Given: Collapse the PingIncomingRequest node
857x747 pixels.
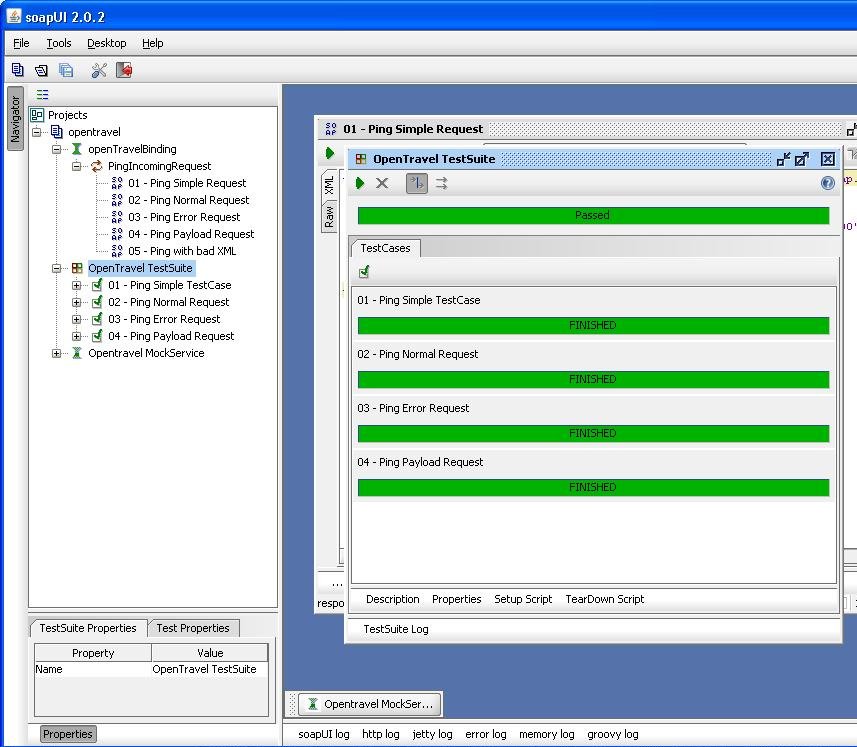Looking at the screenshot, I should (77, 166).
